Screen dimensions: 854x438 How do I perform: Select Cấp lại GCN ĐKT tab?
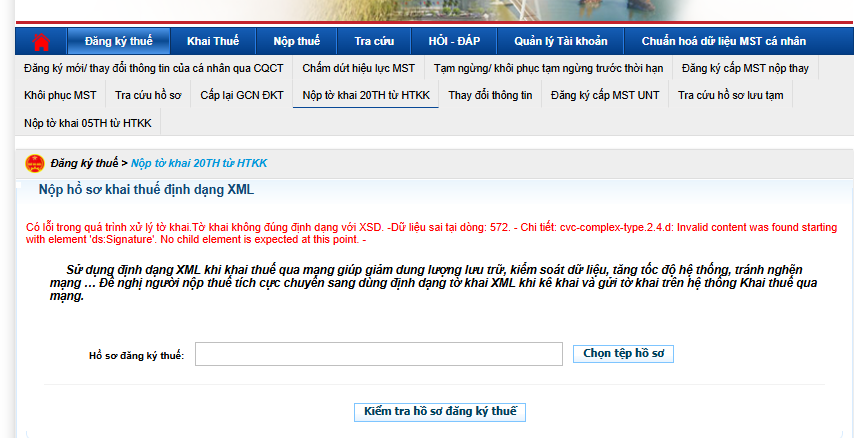pyautogui.click(x=241, y=95)
